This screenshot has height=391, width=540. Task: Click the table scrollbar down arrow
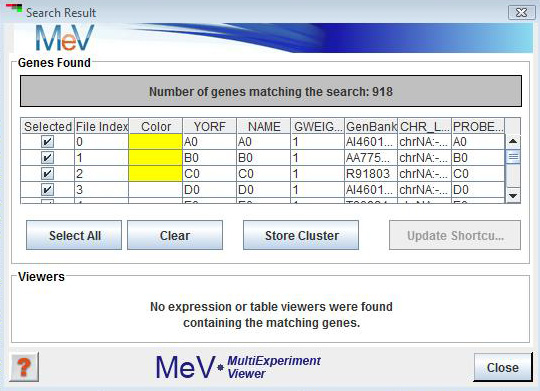tap(513, 196)
